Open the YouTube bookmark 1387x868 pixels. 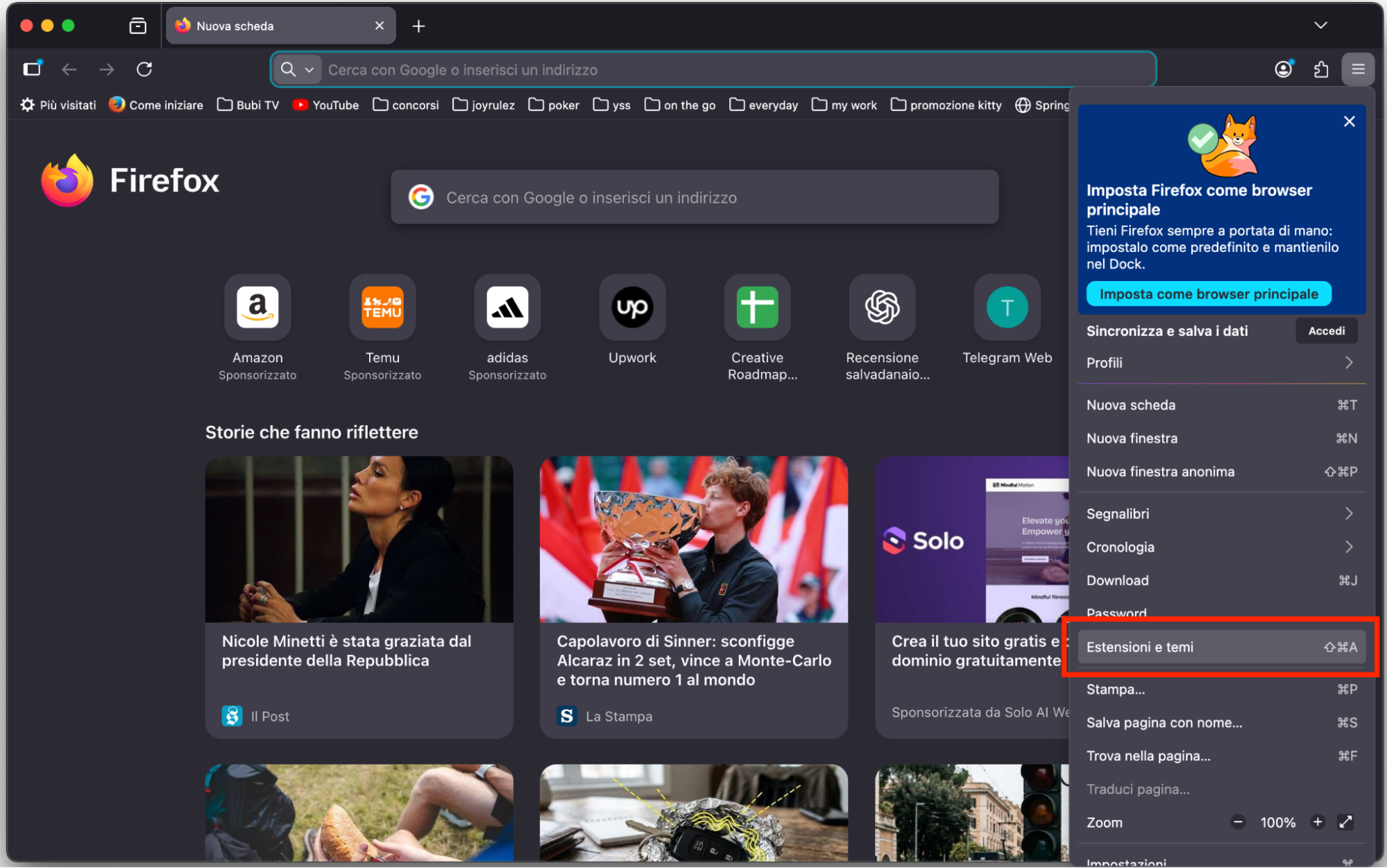[x=325, y=105]
